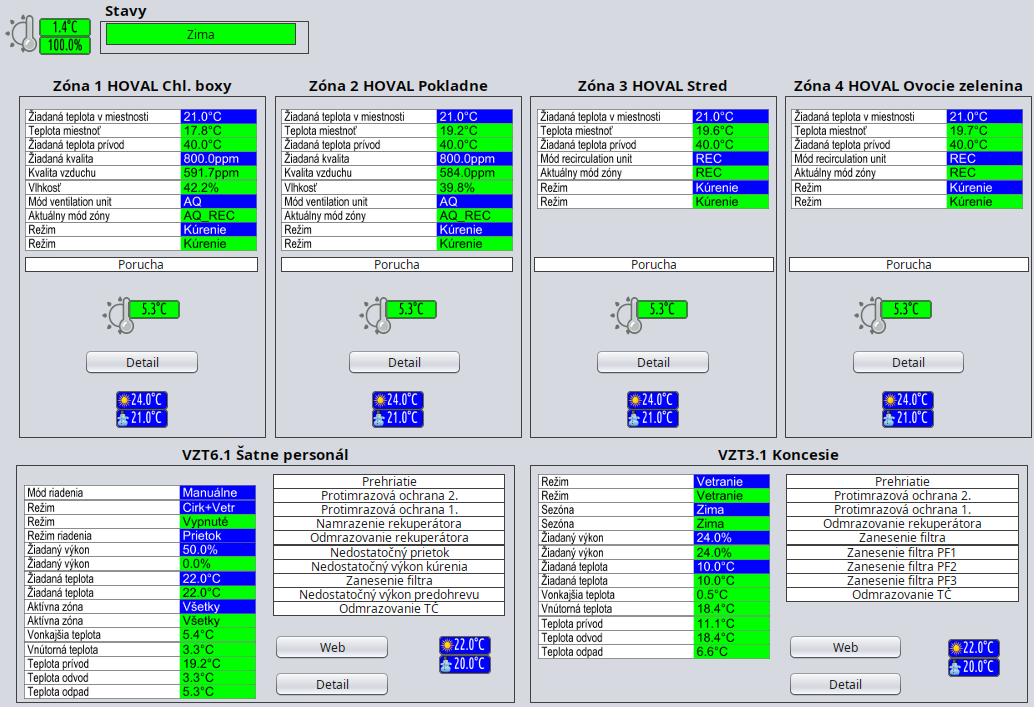1034x707 pixels.
Task: Select the sun 24.0°C setpoint in Zóna 1
Action: tap(142, 400)
